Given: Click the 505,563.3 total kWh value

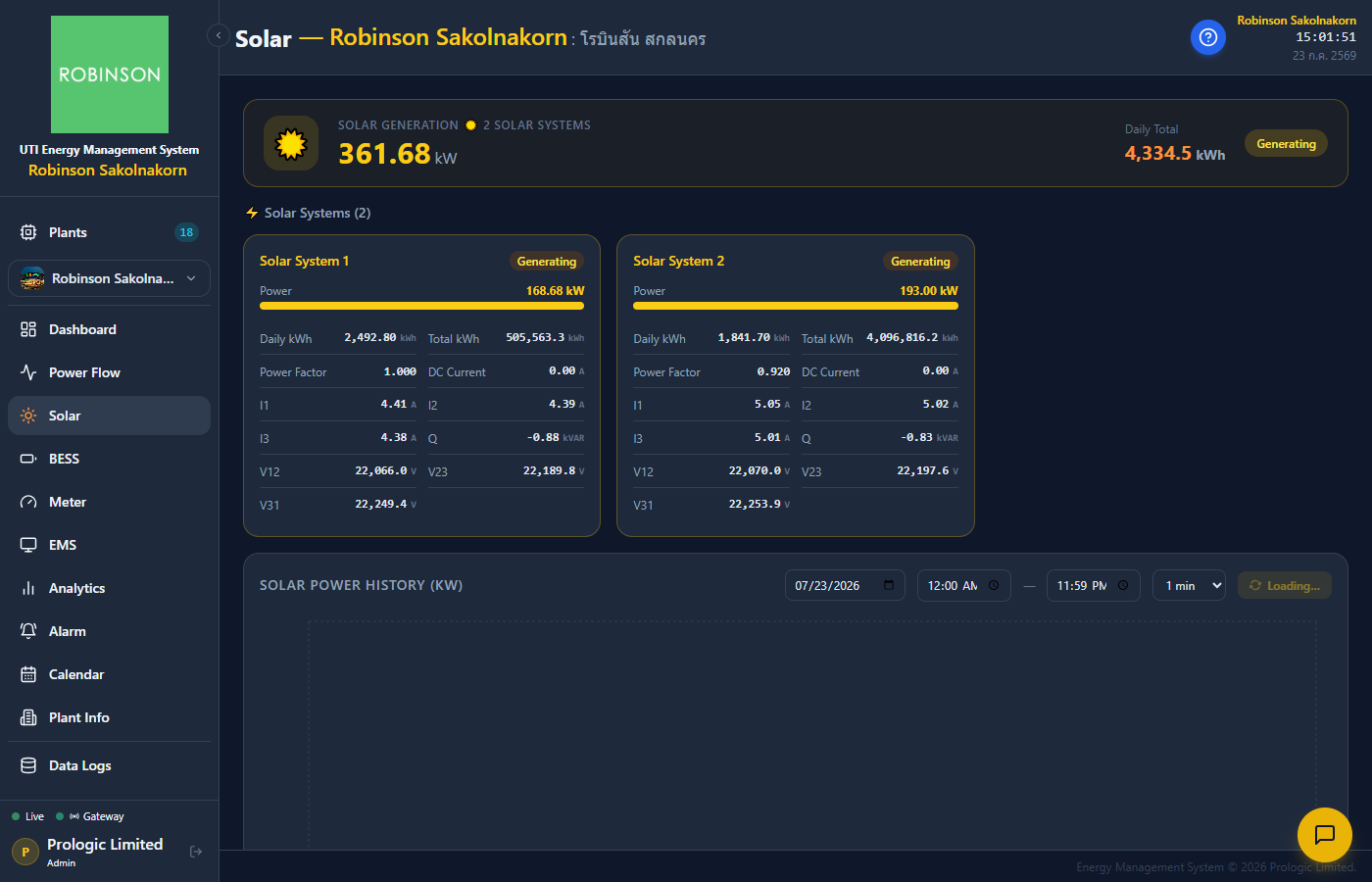Looking at the screenshot, I should click(x=545, y=337).
